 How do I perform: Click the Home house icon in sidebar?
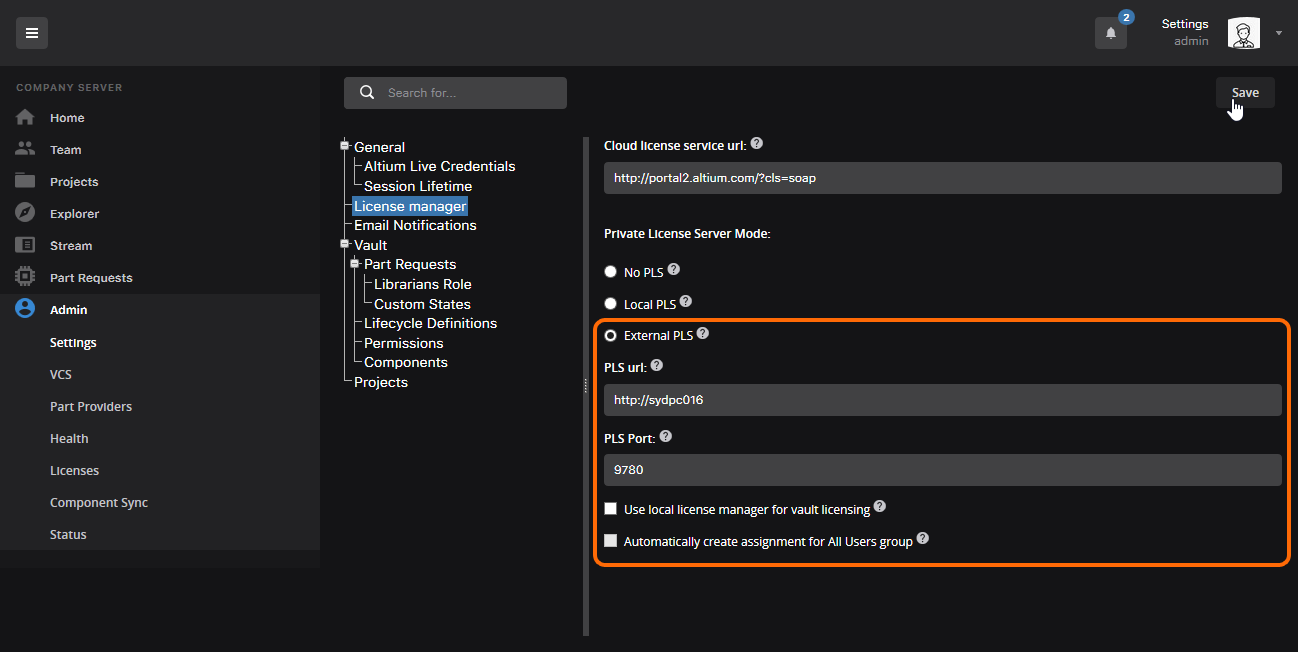click(25, 118)
